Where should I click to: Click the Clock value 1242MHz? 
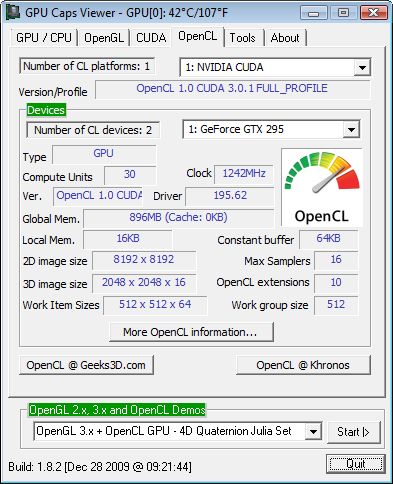[x=244, y=174]
